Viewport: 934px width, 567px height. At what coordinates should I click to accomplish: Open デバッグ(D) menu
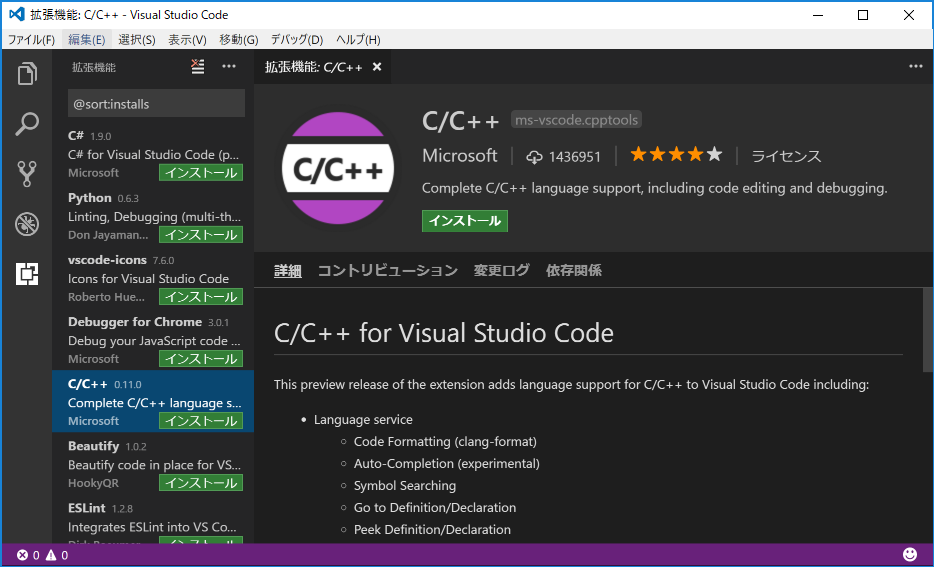tap(297, 39)
